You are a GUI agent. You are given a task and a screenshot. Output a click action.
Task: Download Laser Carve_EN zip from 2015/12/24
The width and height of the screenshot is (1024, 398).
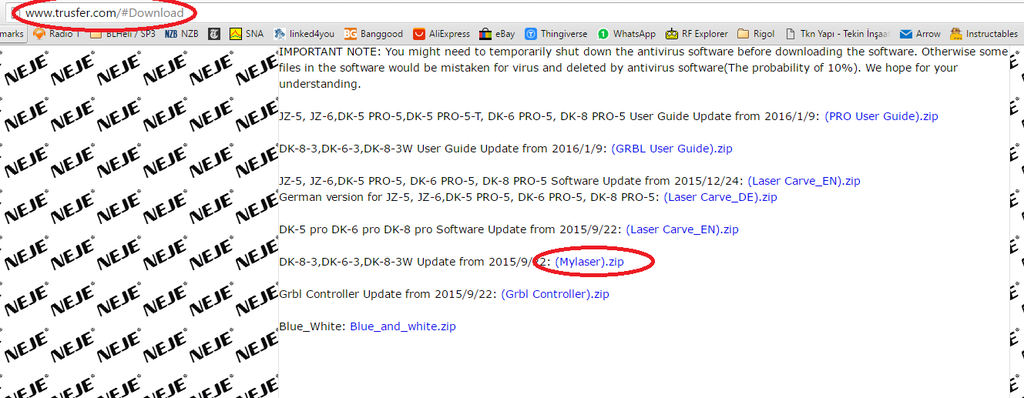point(804,181)
